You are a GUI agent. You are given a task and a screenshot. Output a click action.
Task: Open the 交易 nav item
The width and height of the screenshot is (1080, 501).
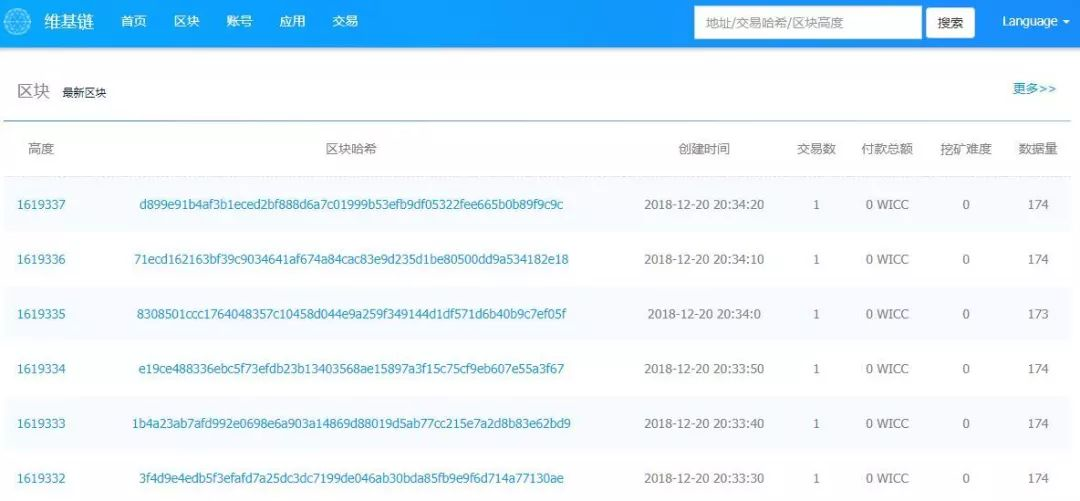pos(345,21)
